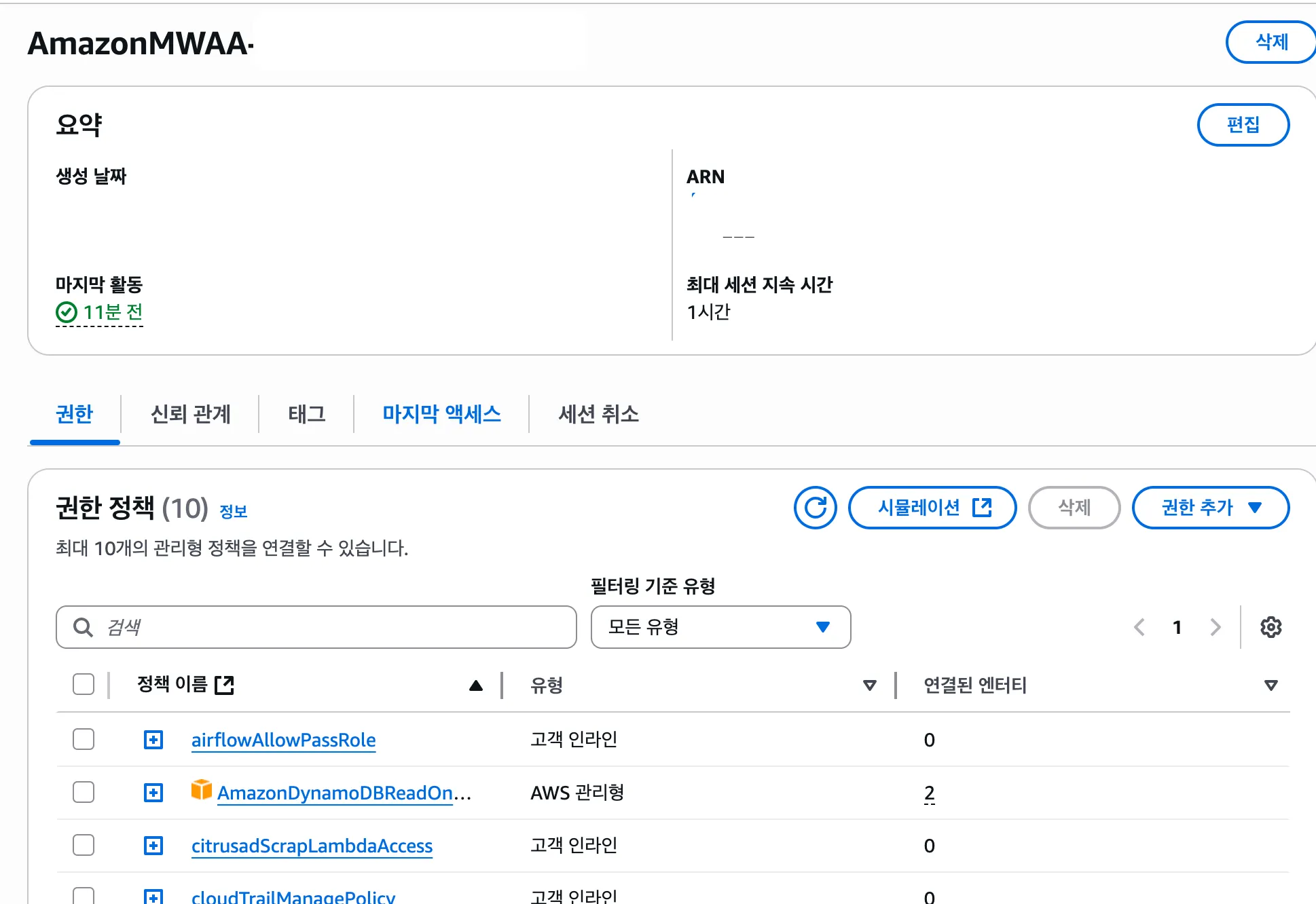Sort 유형 column with triangle icon
This screenshot has width=1316, height=904.
(x=869, y=685)
